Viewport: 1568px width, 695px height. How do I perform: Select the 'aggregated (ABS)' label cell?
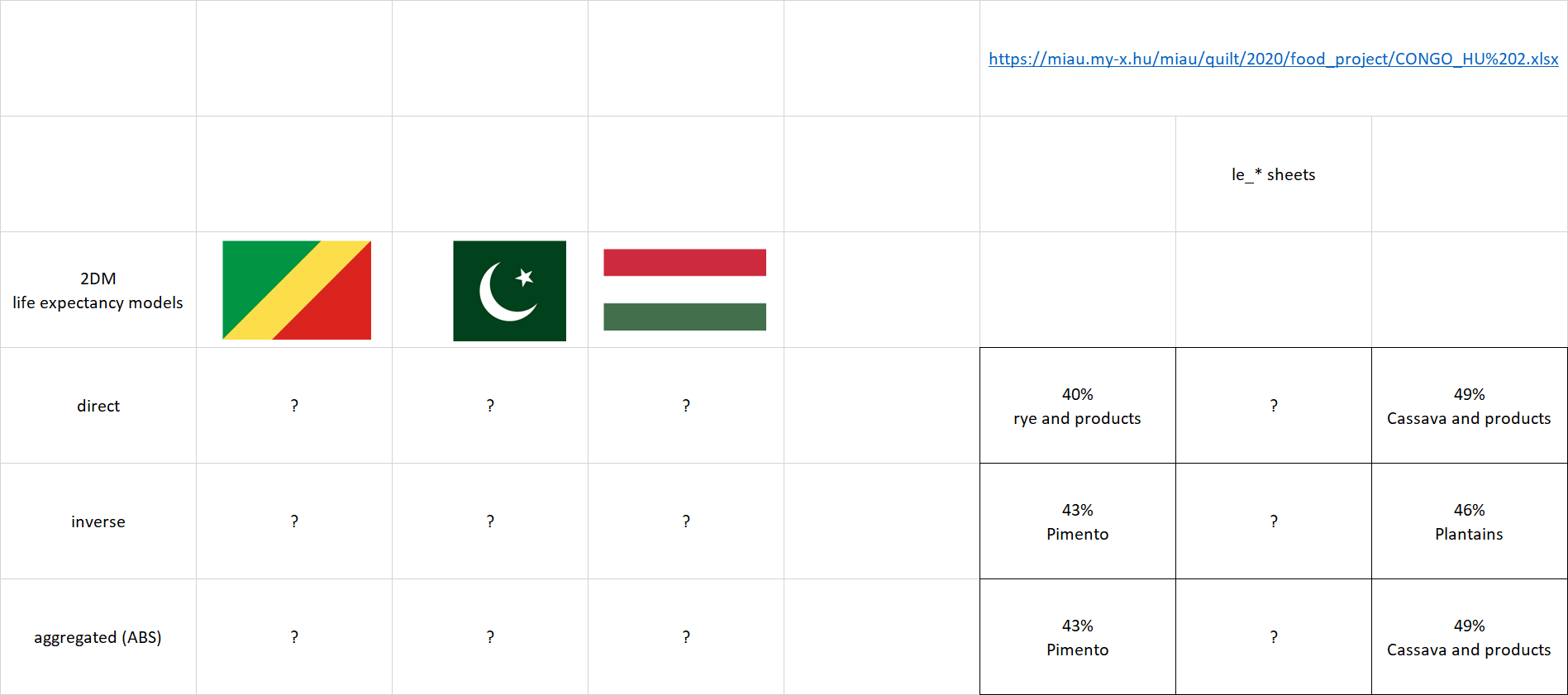tap(98, 637)
